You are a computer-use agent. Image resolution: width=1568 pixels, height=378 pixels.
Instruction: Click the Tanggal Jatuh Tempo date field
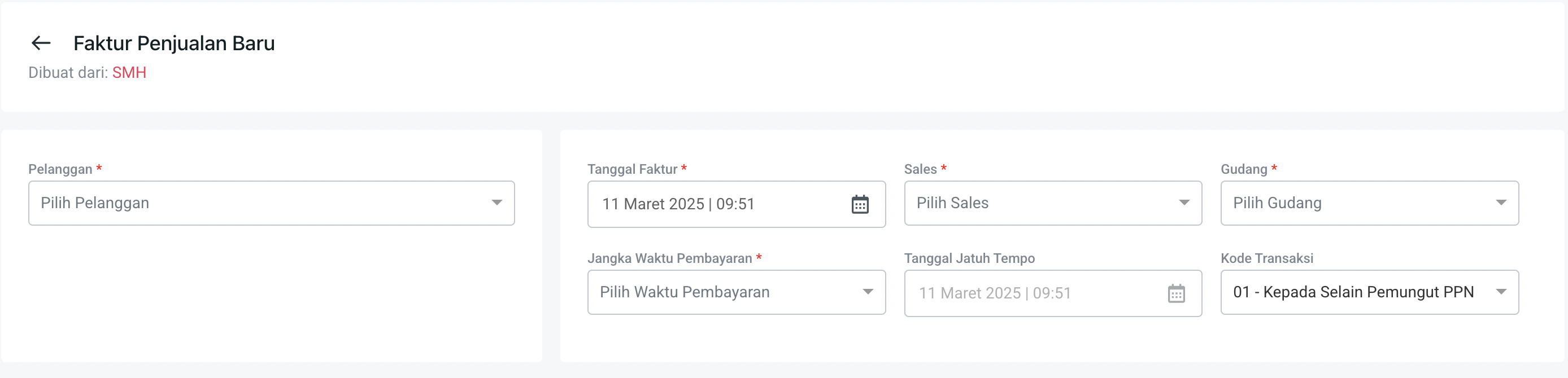coord(995,293)
